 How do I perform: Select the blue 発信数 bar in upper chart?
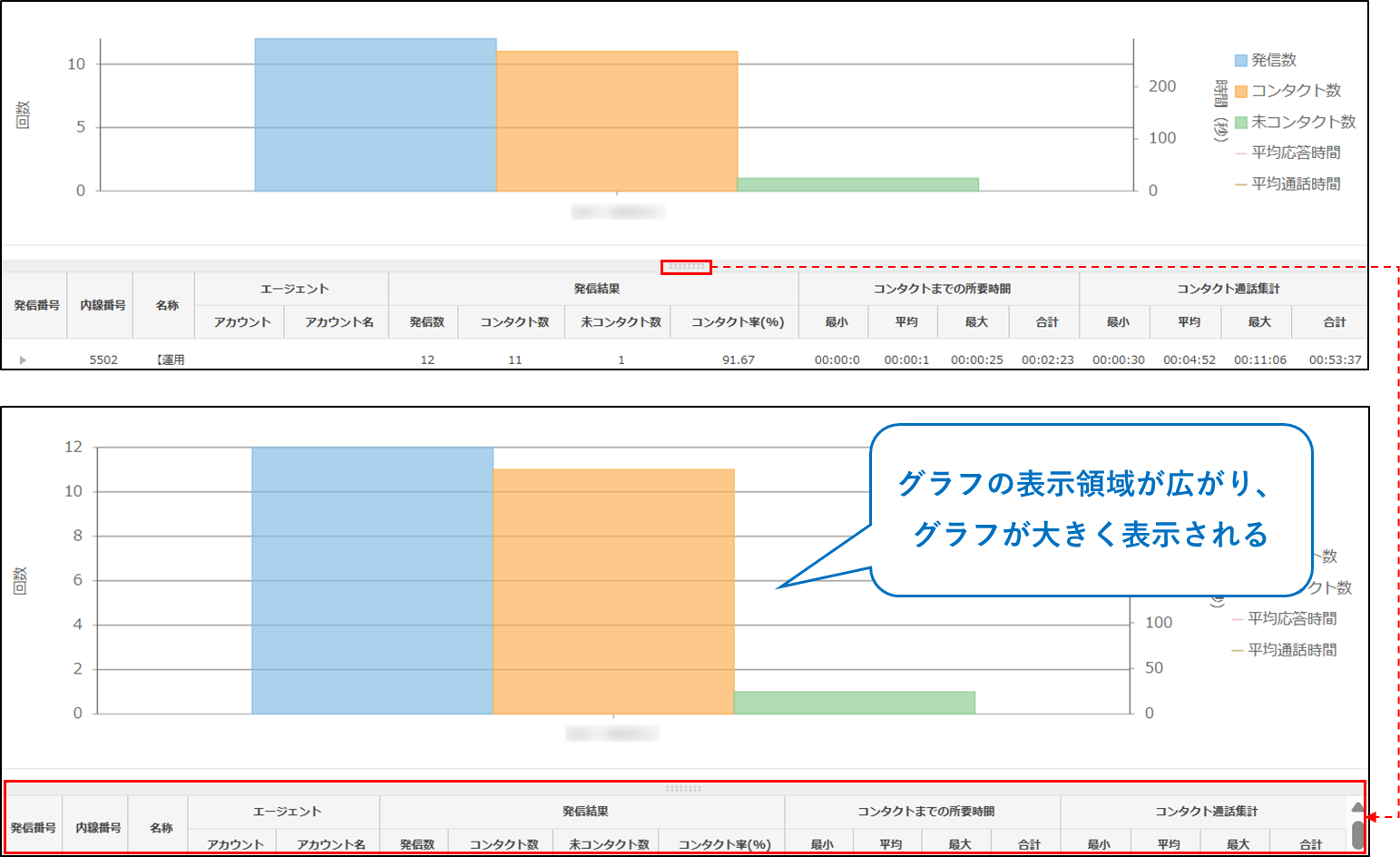pyautogui.click(x=375, y=114)
